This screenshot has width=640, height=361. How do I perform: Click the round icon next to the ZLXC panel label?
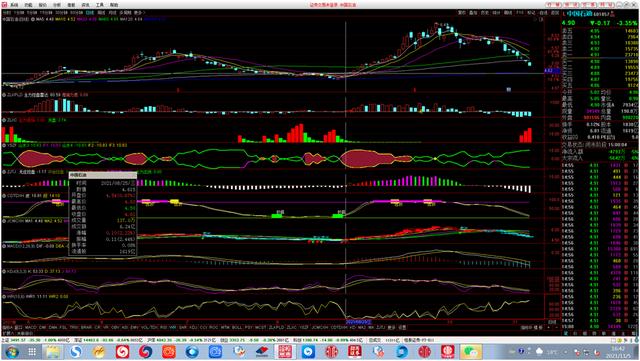(4, 120)
